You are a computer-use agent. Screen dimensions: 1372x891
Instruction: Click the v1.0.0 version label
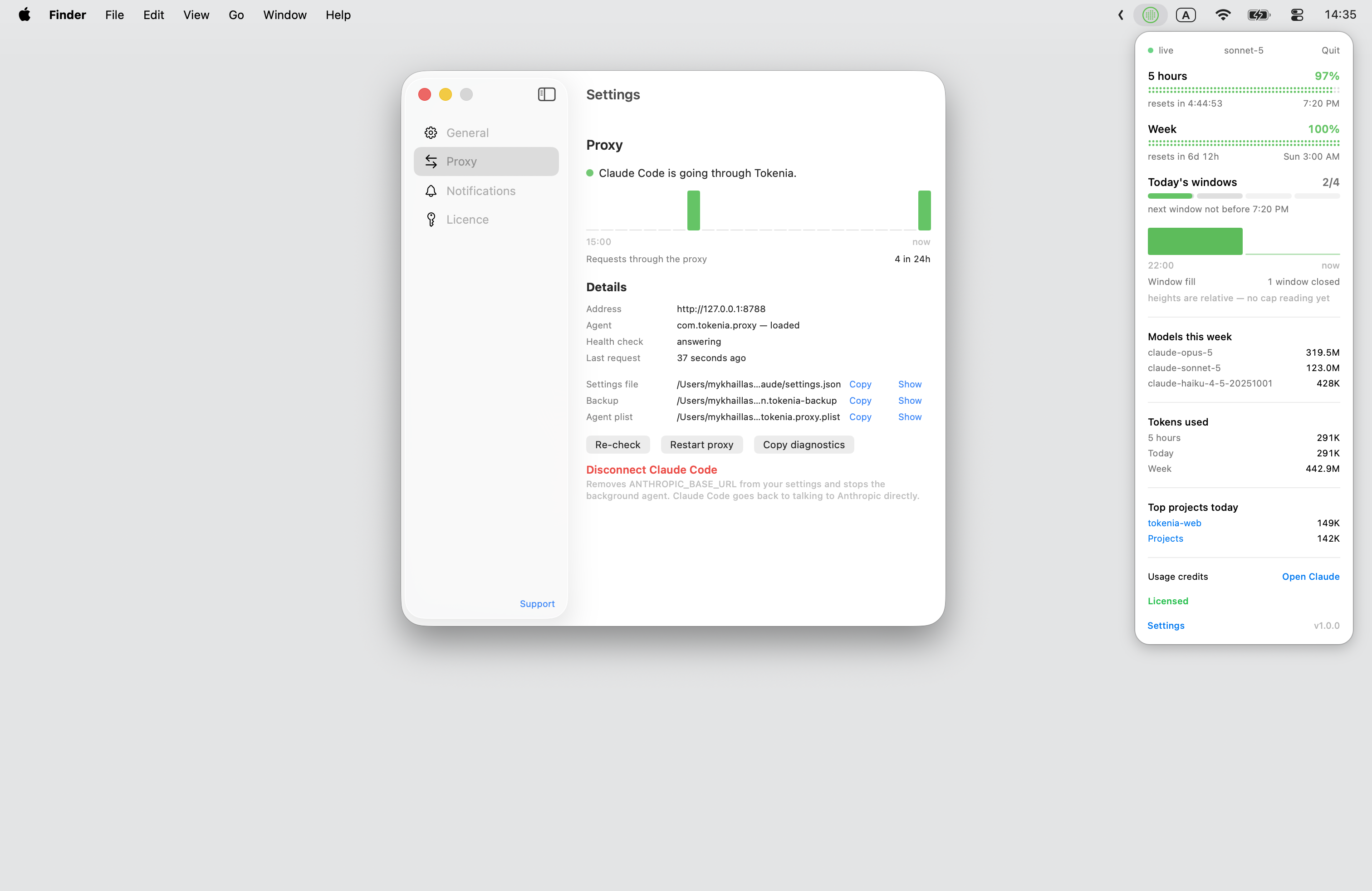1327,625
